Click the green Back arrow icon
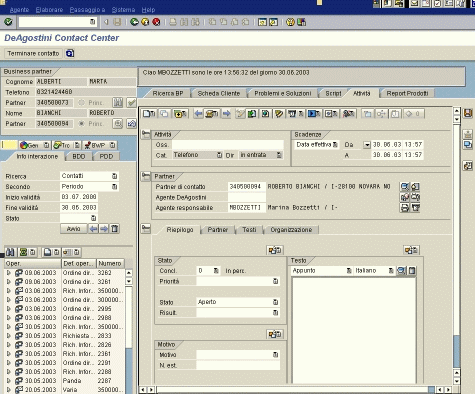The image size is (475, 394). (134, 22)
